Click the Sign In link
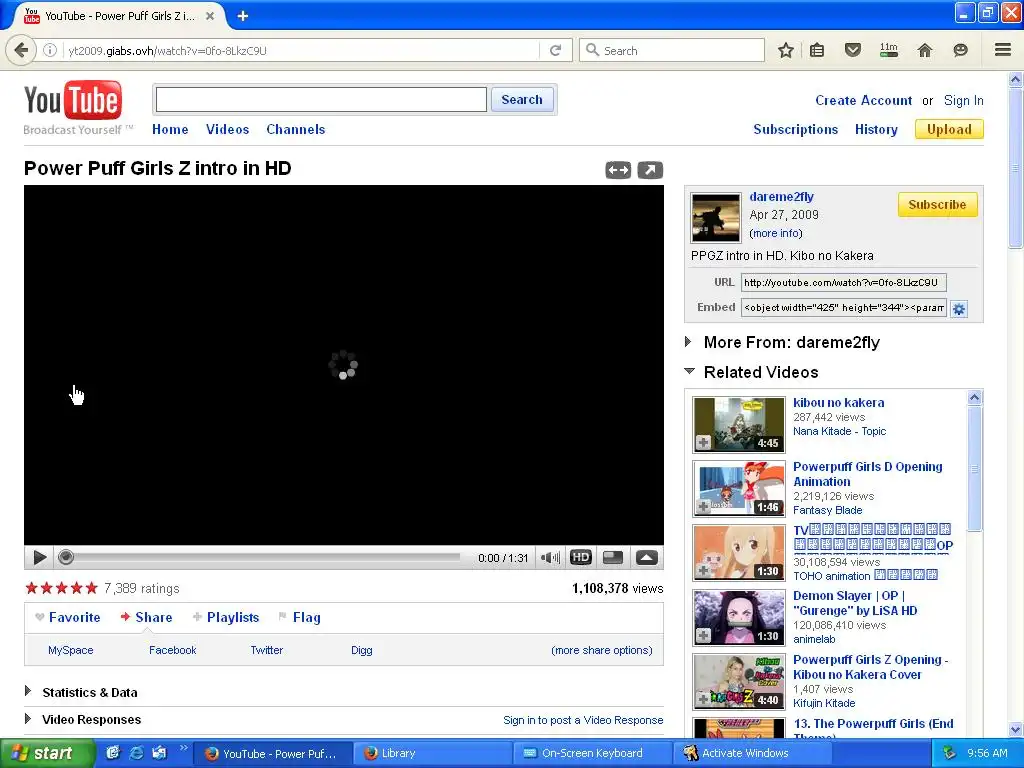The height and width of the screenshot is (768, 1024). 963,101
